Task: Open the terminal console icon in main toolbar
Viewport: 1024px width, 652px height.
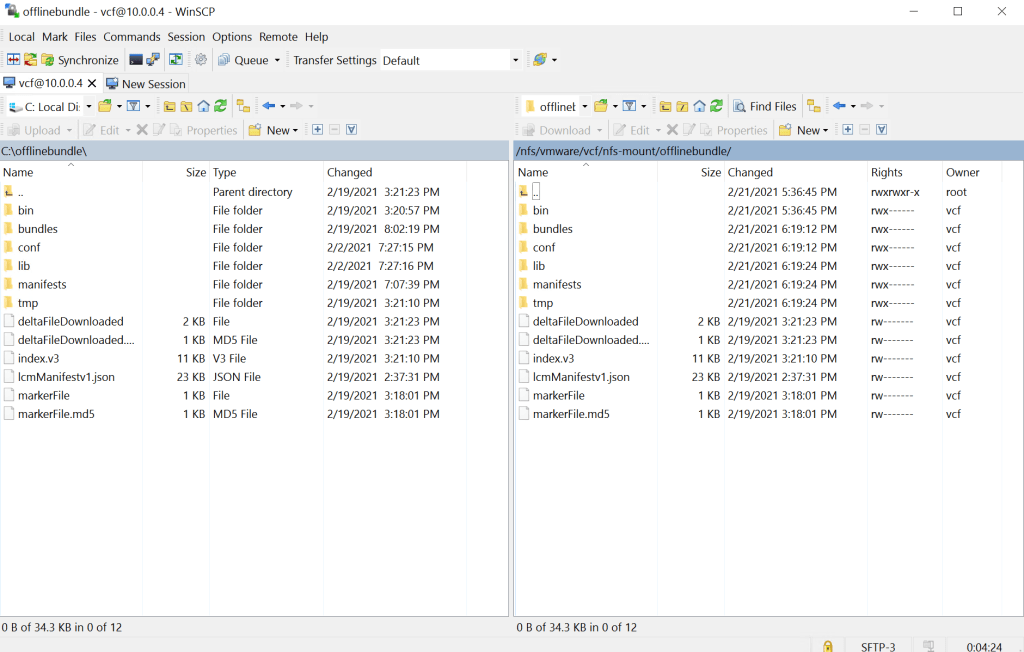Action: [136, 60]
